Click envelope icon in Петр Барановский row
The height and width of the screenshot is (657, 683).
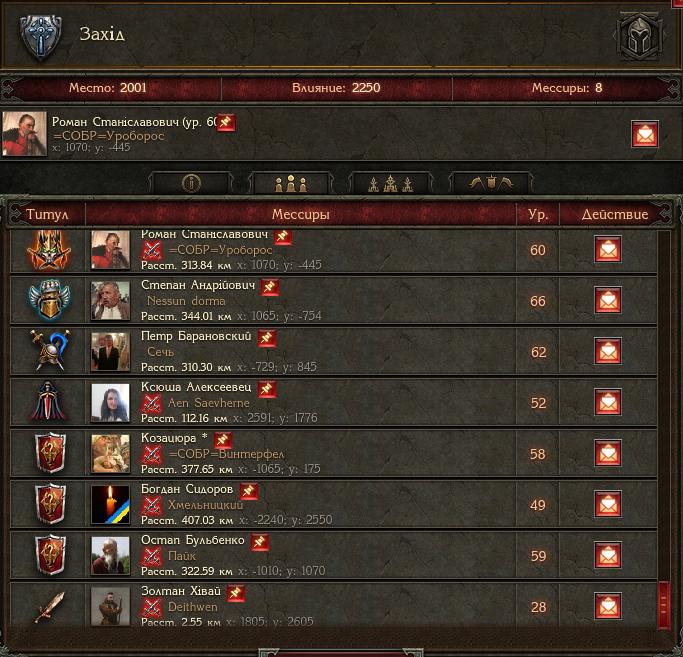(608, 351)
